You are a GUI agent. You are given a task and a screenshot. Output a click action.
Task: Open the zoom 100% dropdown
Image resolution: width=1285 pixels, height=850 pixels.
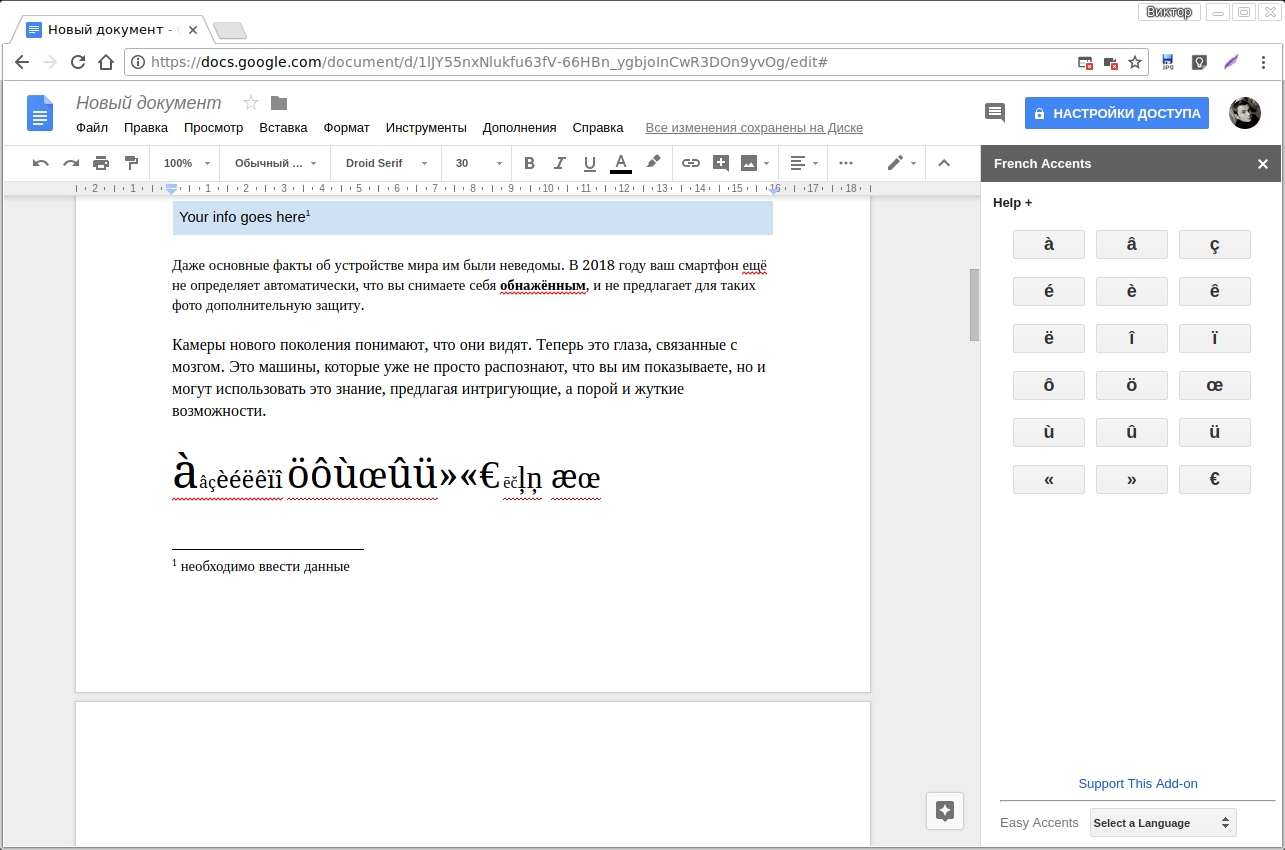coord(187,163)
